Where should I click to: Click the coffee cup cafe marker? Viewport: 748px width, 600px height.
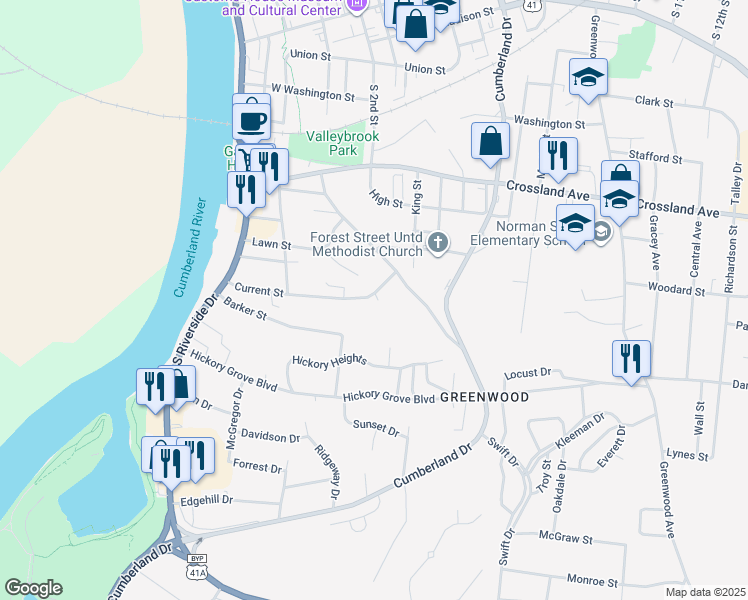[251, 122]
